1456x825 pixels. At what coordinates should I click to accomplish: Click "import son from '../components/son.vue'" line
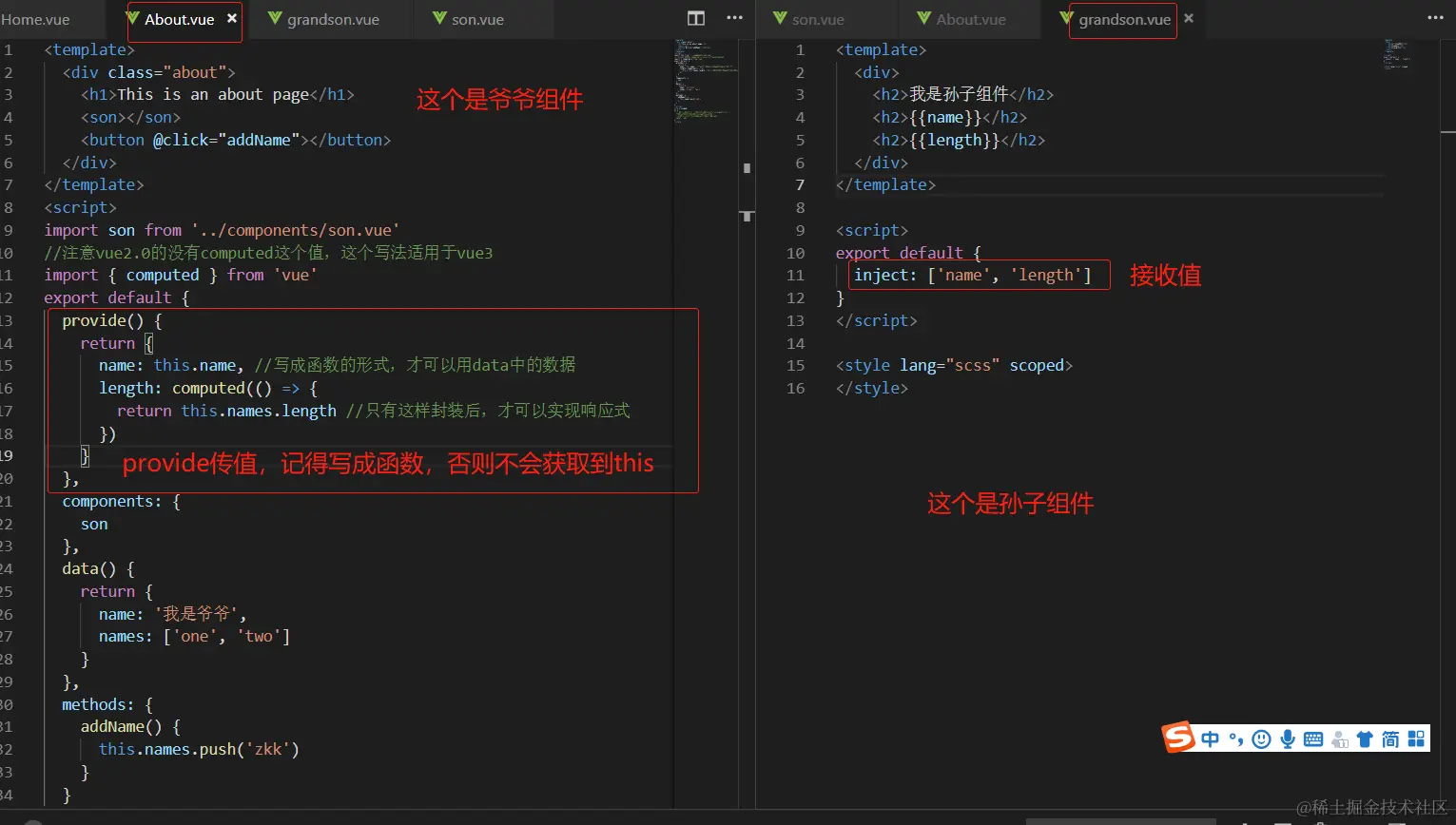click(x=222, y=231)
